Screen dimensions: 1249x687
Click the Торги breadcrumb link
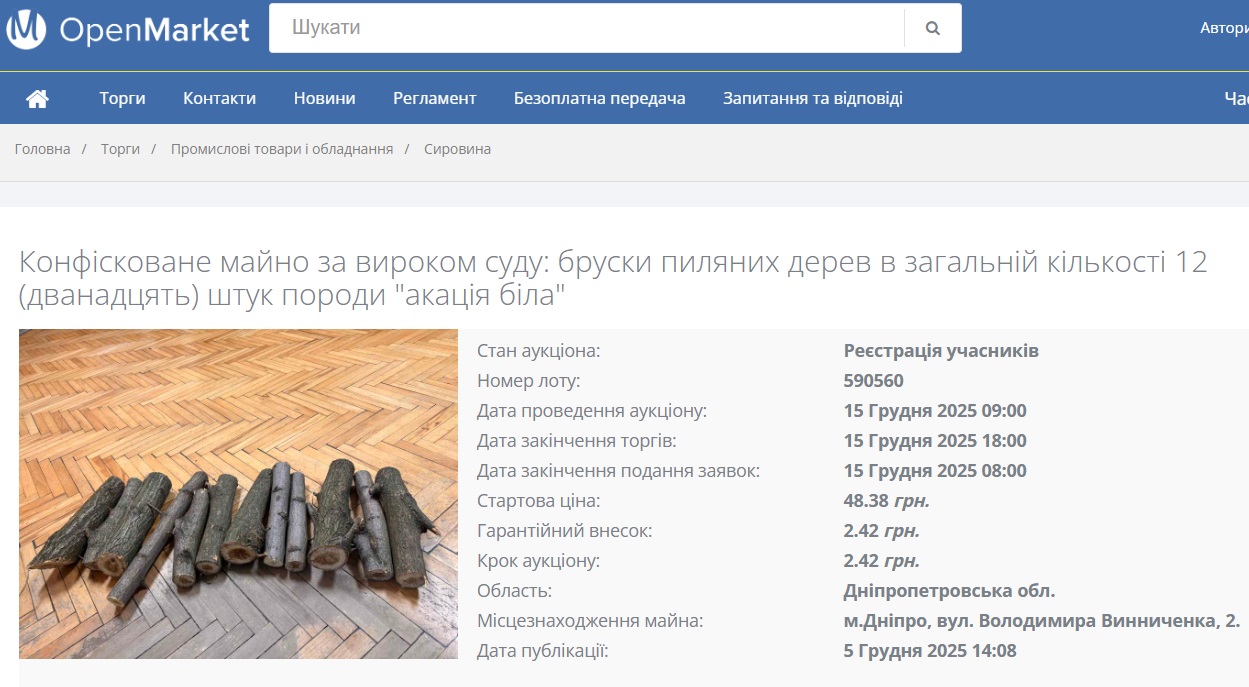tap(120, 149)
